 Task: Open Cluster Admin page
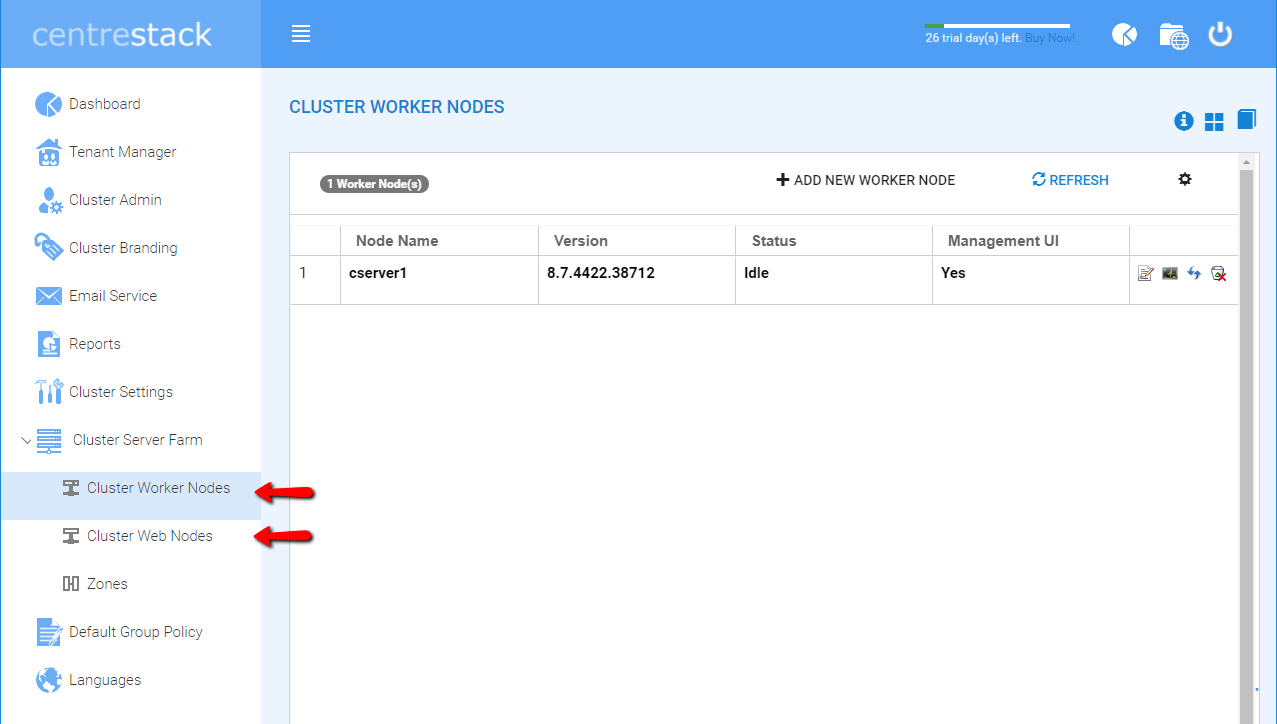tap(115, 200)
